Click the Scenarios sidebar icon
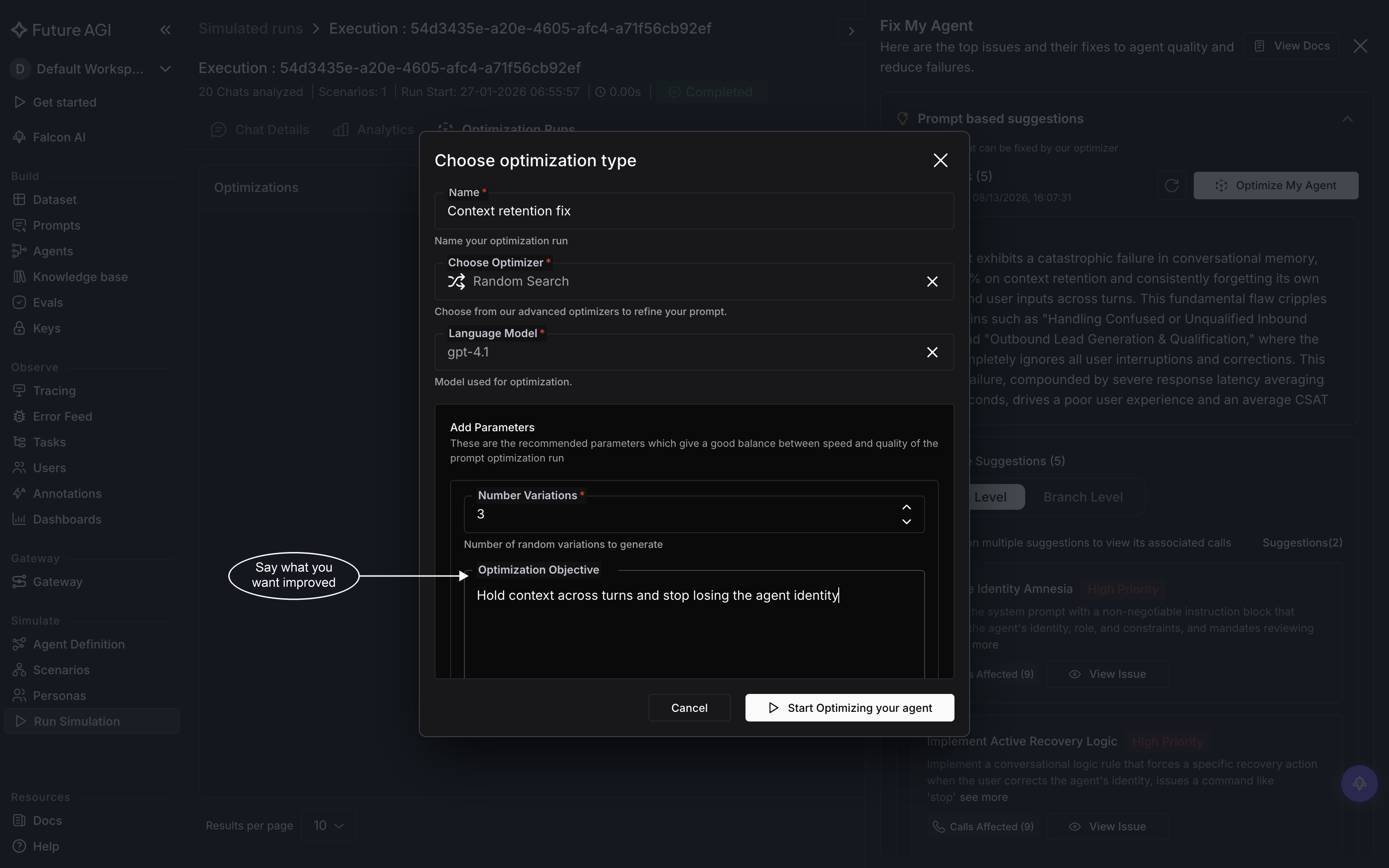Screen dimensions: 1389x868 tap(19, 670)
